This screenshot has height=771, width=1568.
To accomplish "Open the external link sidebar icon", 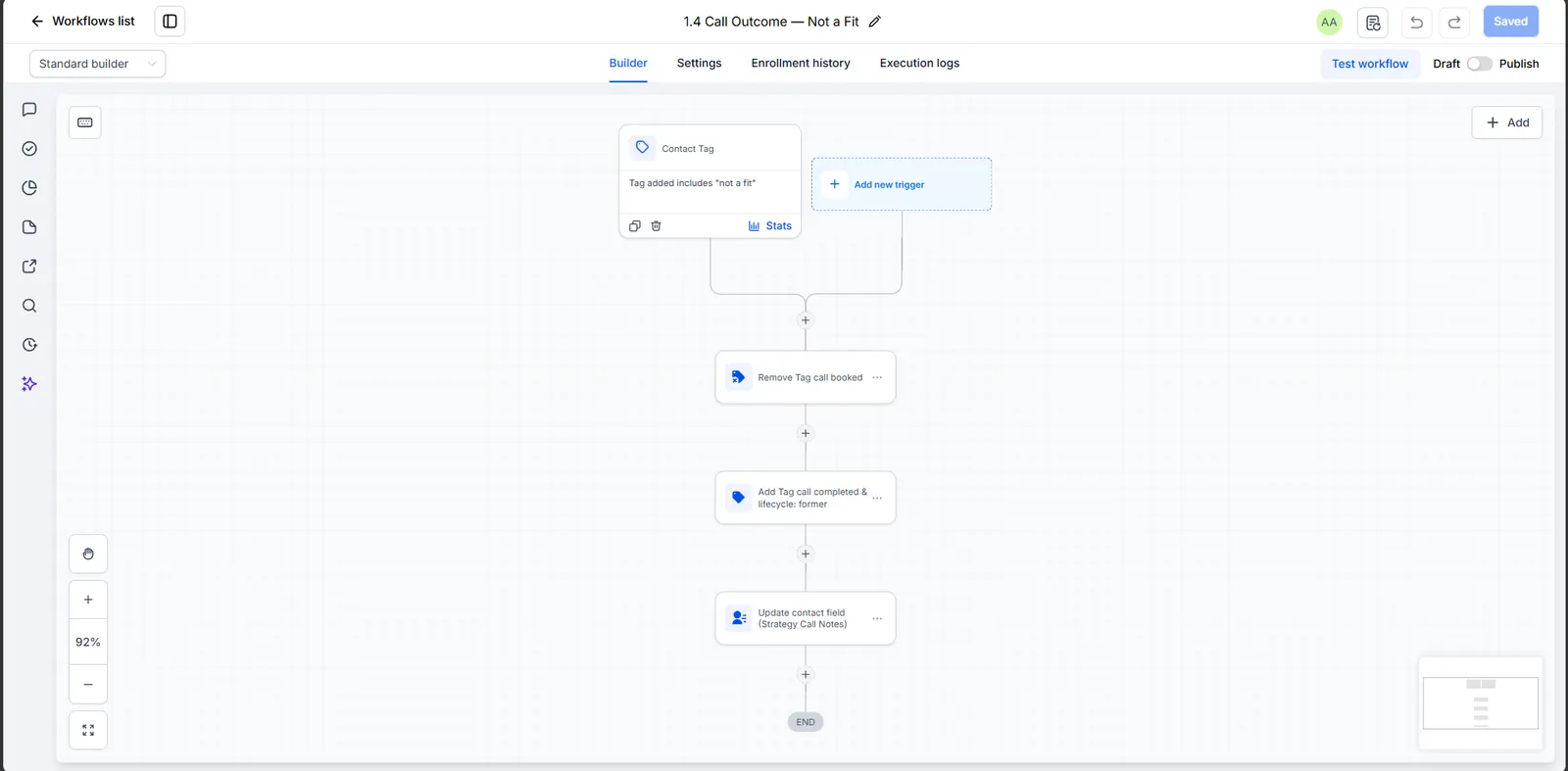I will point(29,266).
